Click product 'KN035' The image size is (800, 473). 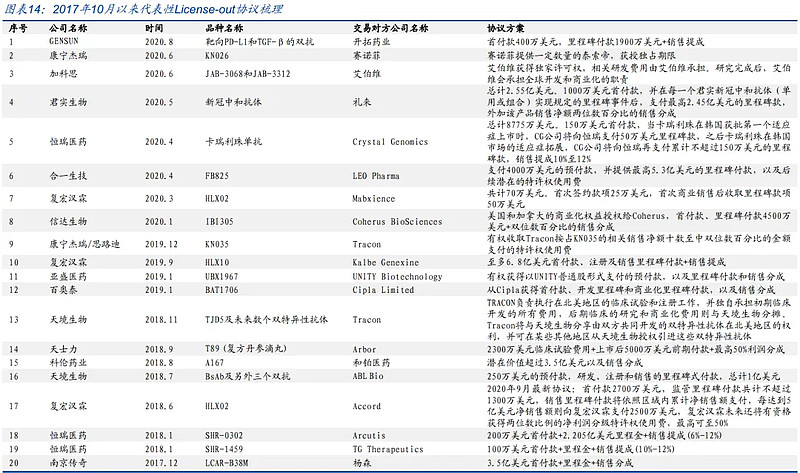(x=217, y=244)
